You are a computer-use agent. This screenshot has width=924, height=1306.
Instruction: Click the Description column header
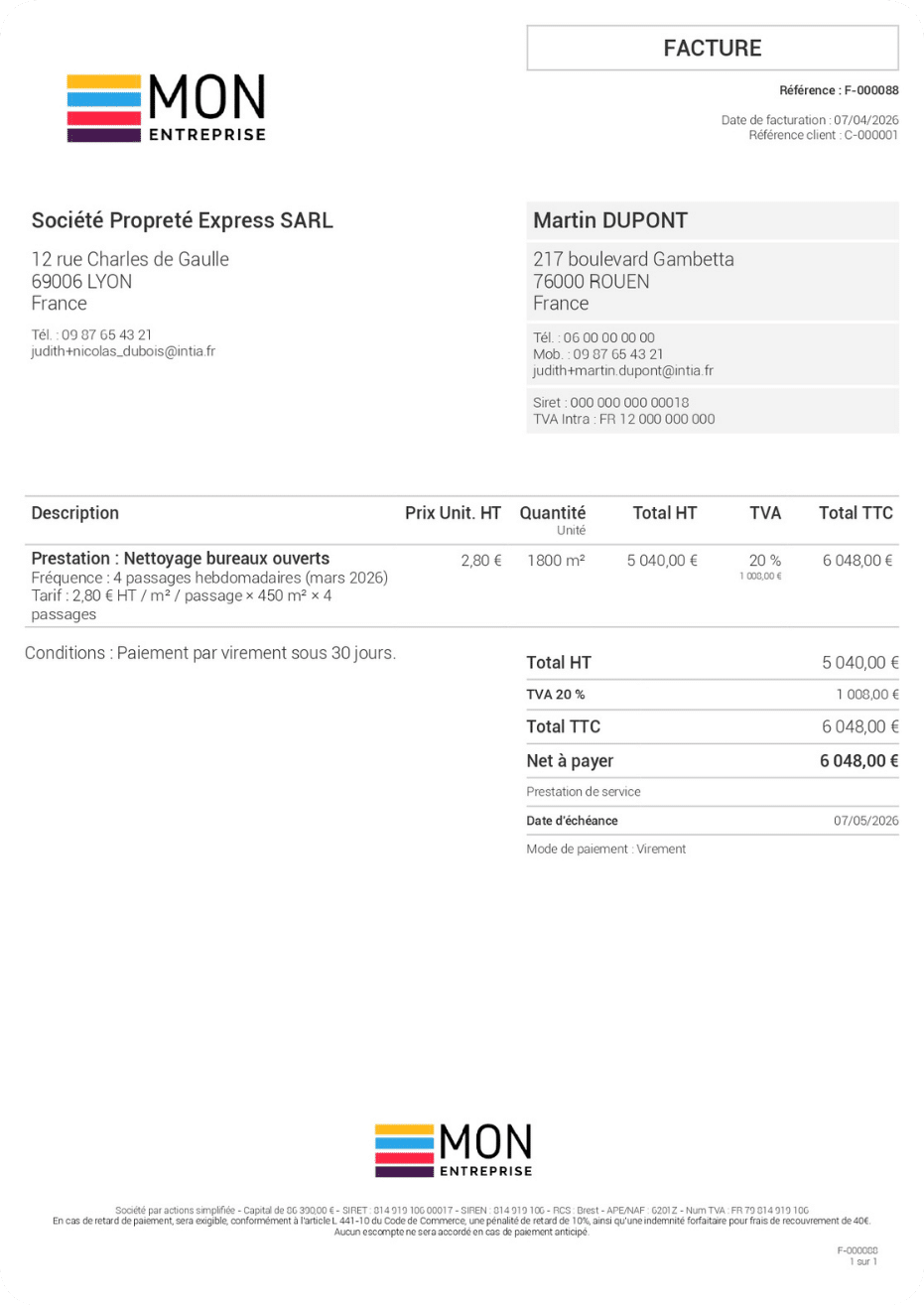tap(75, 513)
